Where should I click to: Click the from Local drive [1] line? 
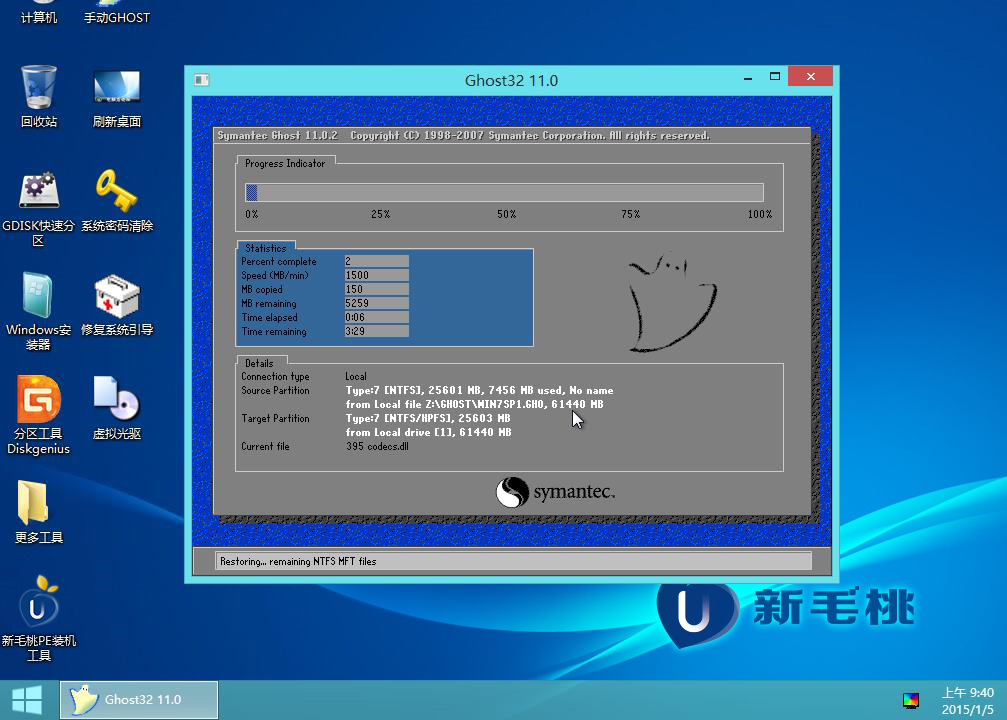tap(428, 432)
